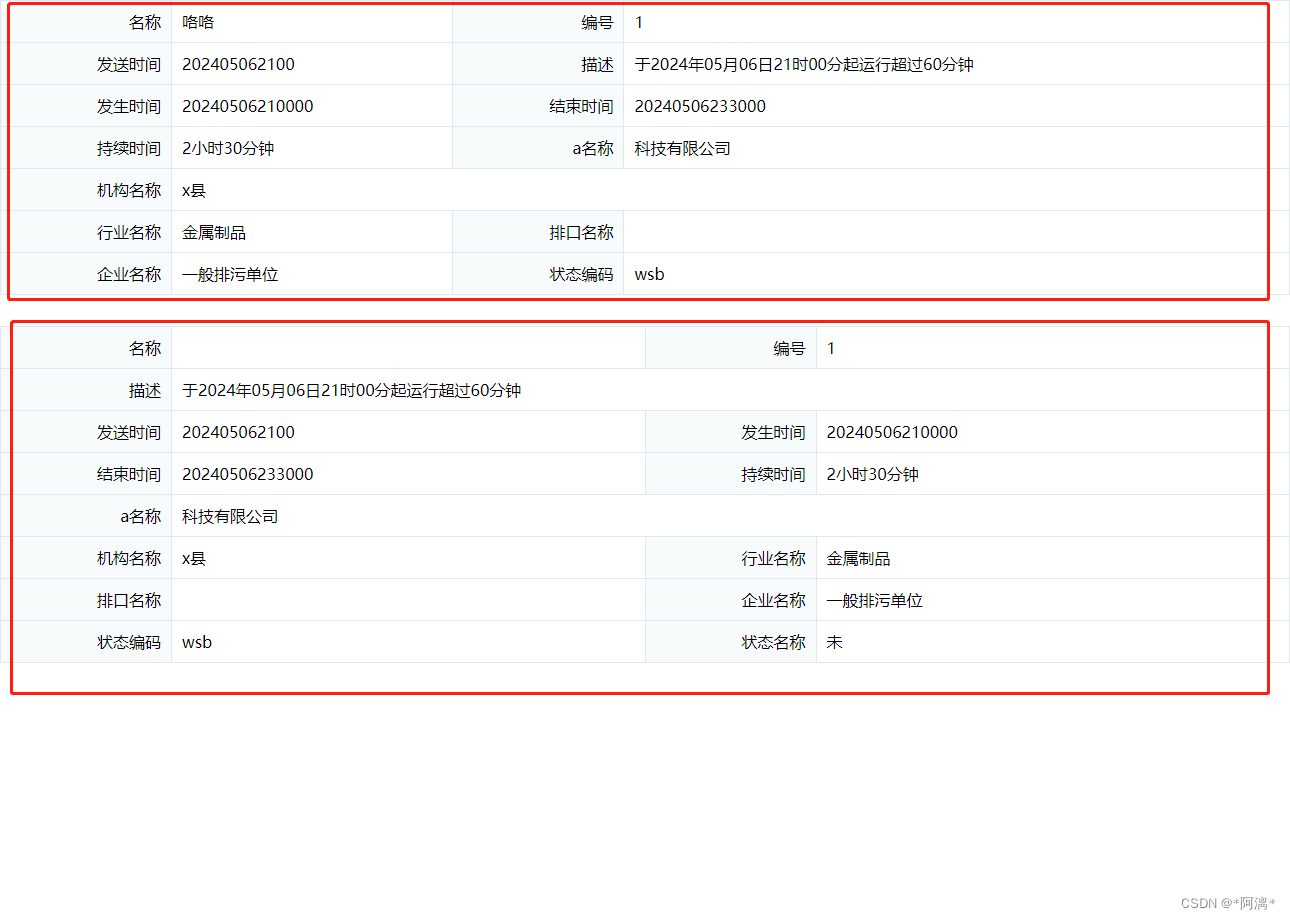Click the value 咯咯 in the upper table
Viewport: 1290px width, 919px height.
[198, 22]
